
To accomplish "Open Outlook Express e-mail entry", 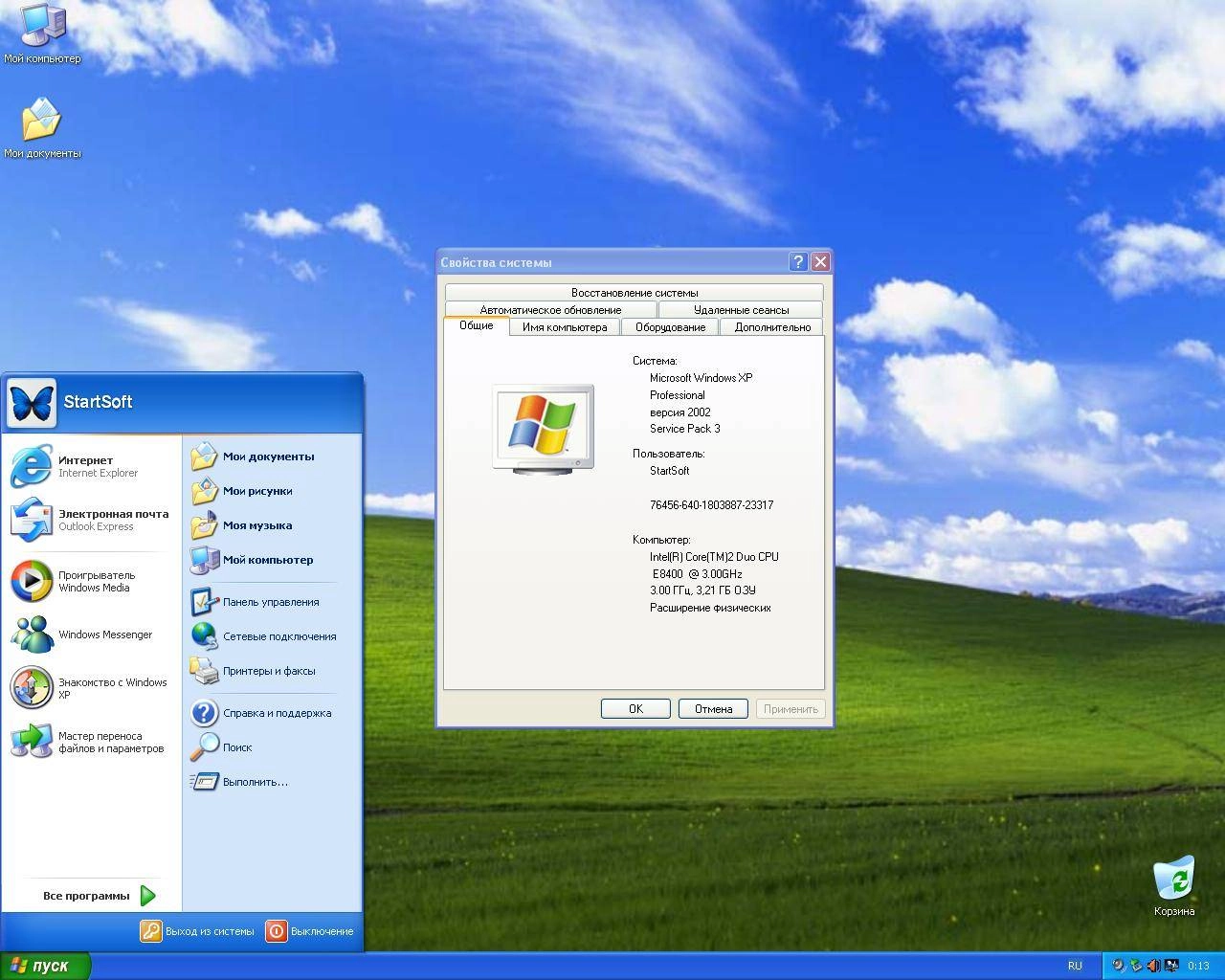I will point(91,520).
